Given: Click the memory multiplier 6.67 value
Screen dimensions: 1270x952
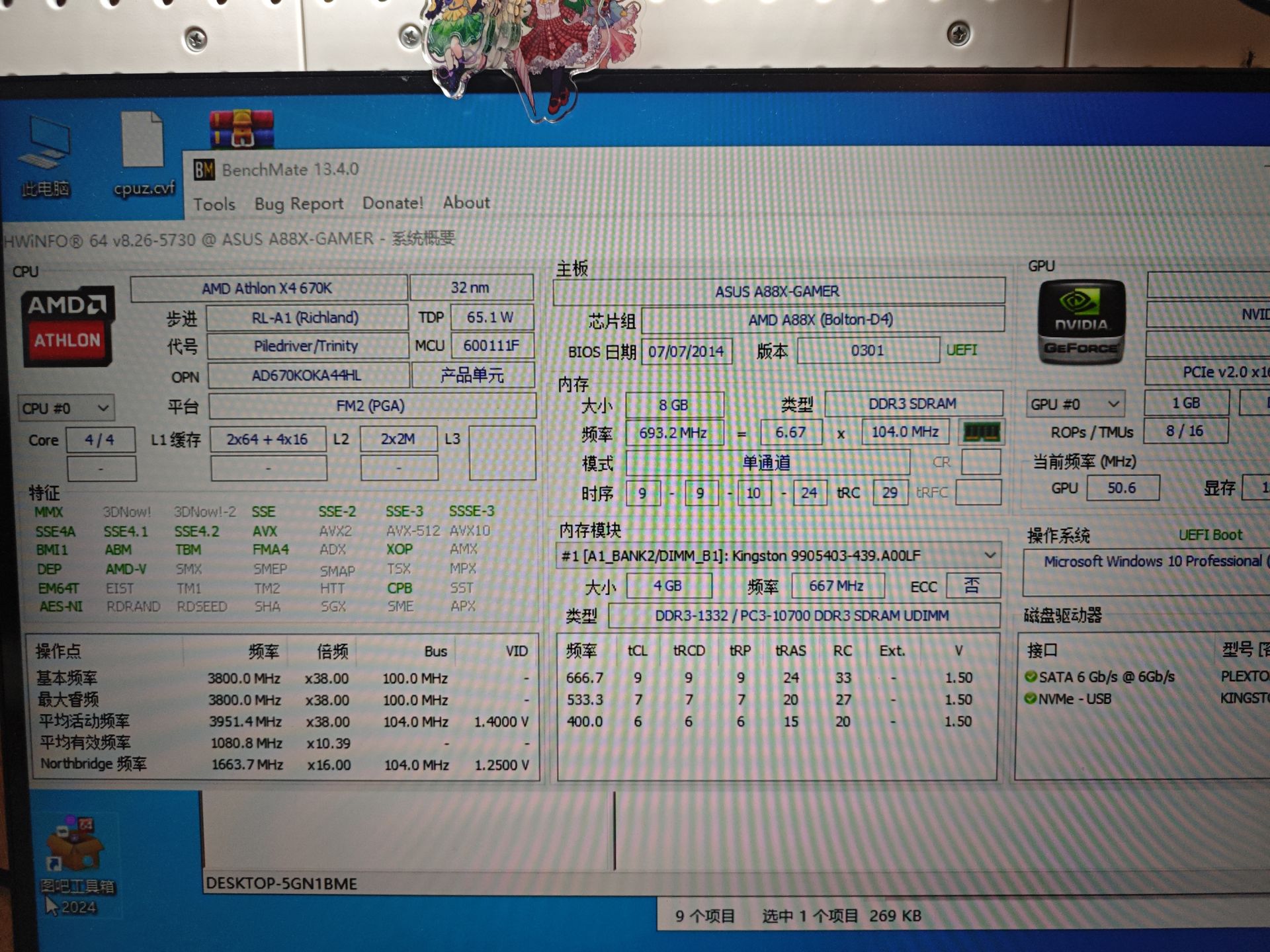Looking at the screenshot, I should tap(791, 432).
